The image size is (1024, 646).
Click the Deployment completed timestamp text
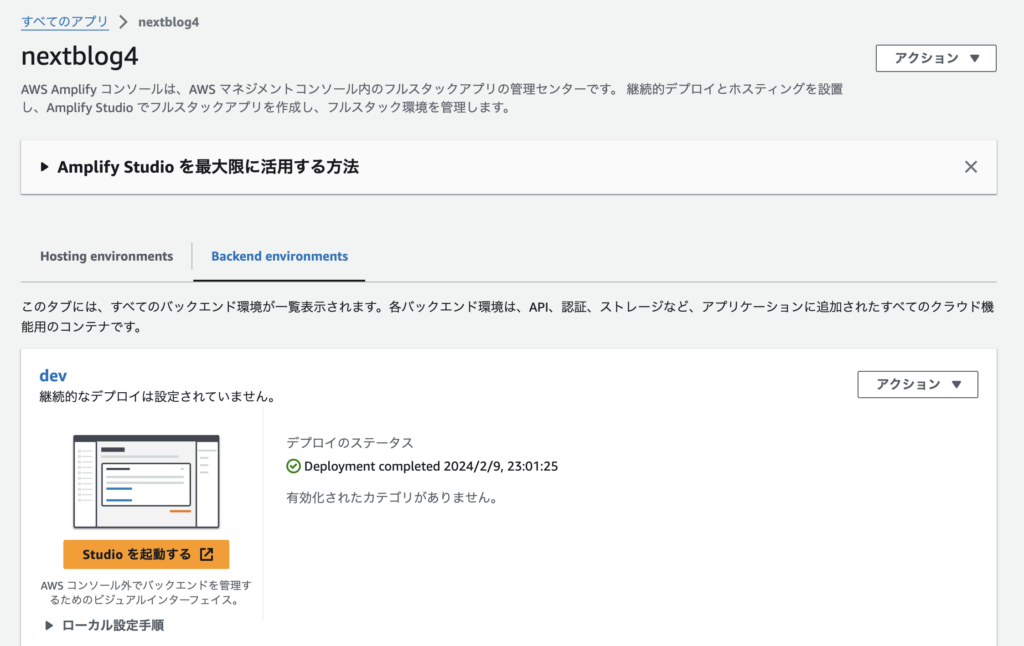[431, 466]
